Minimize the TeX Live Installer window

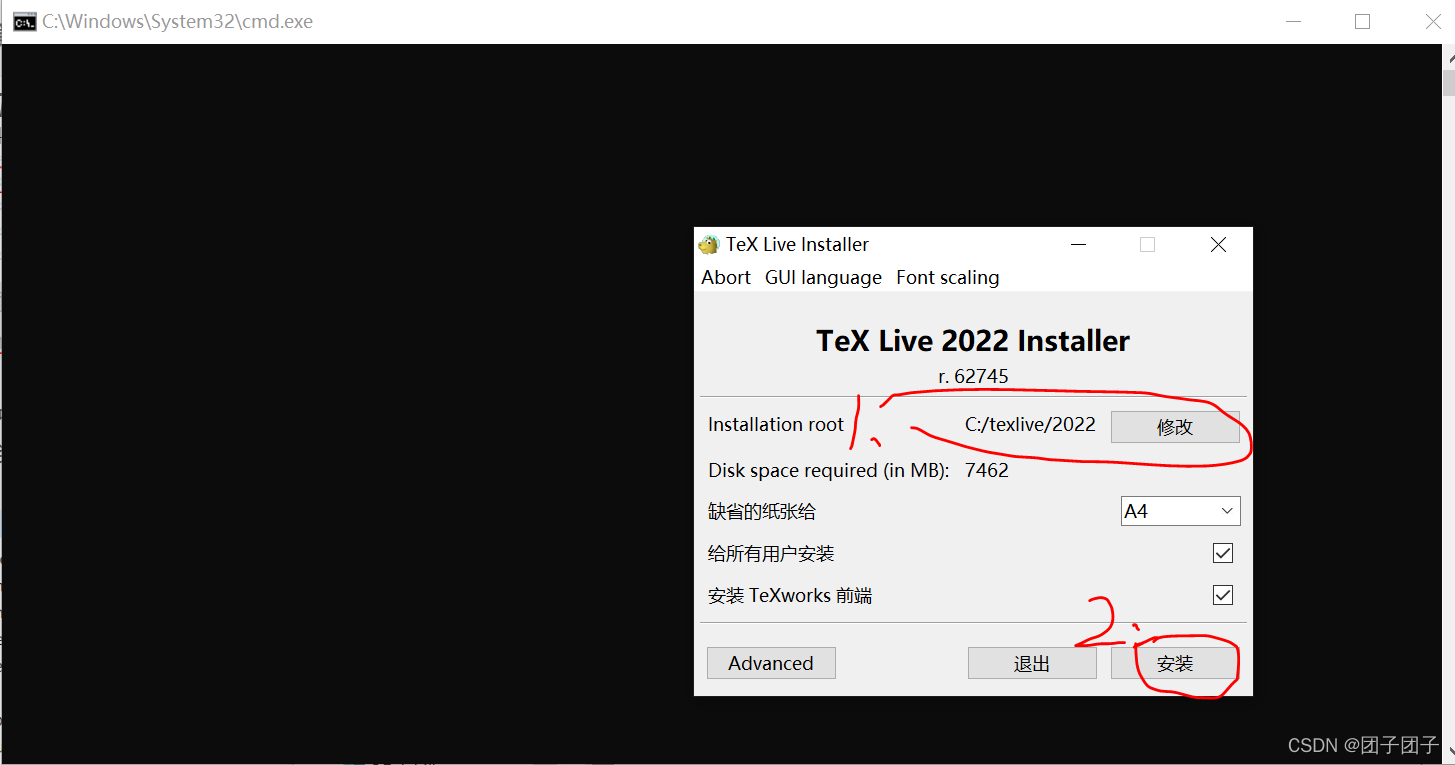coord(1078,244)
